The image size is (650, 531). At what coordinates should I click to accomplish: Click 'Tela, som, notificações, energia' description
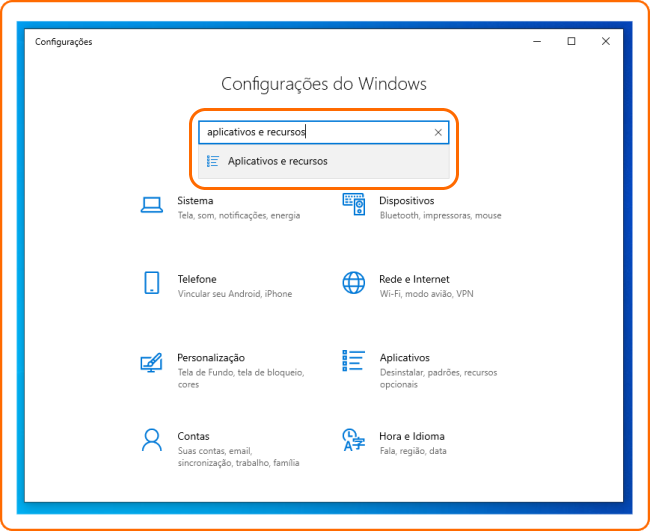pos(239,216)
